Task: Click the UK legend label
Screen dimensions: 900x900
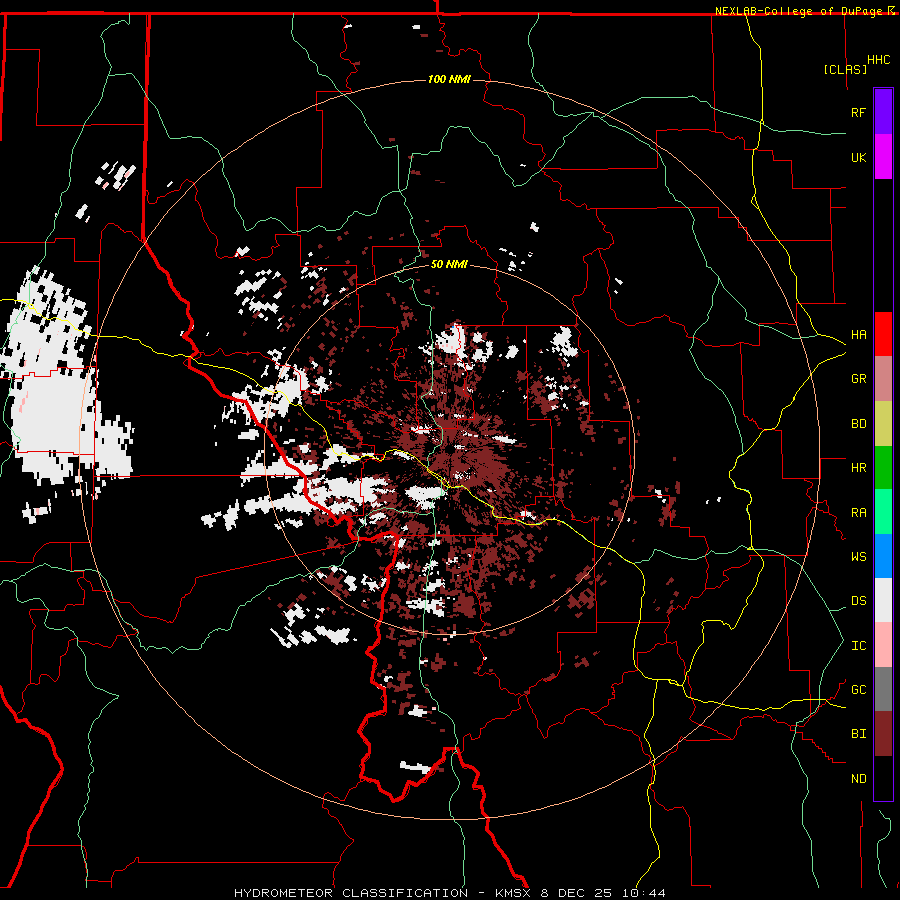Action: [858, 157]
